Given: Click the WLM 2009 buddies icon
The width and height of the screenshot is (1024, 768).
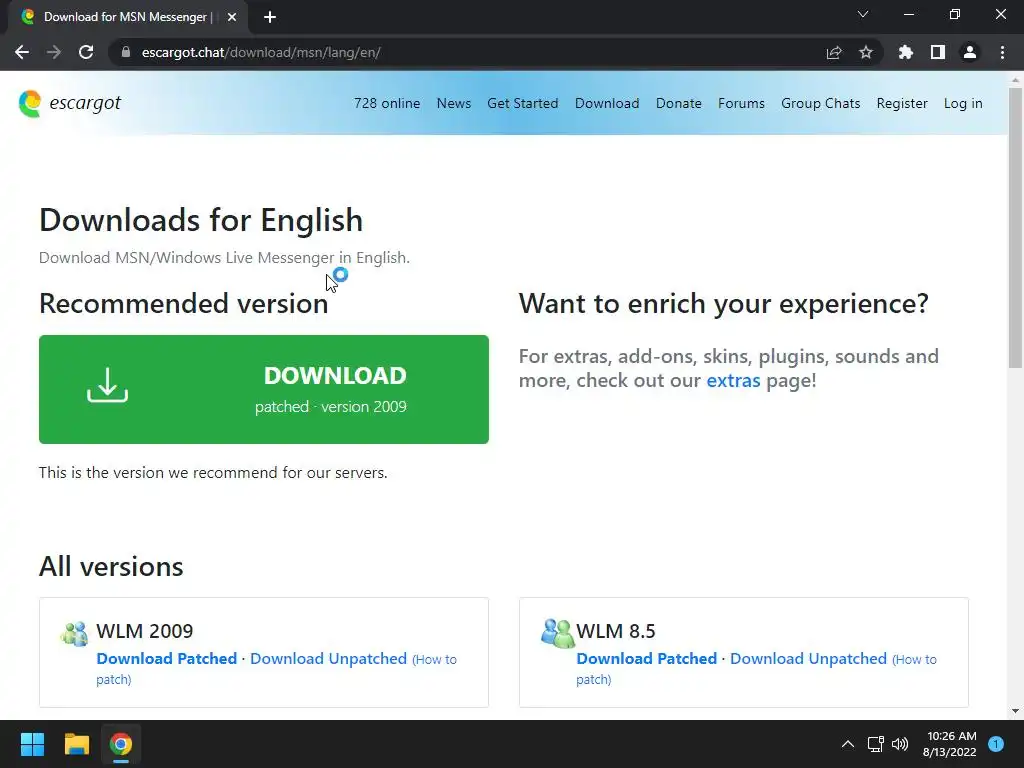Looking at the screenshot, I should click(74, 633).
